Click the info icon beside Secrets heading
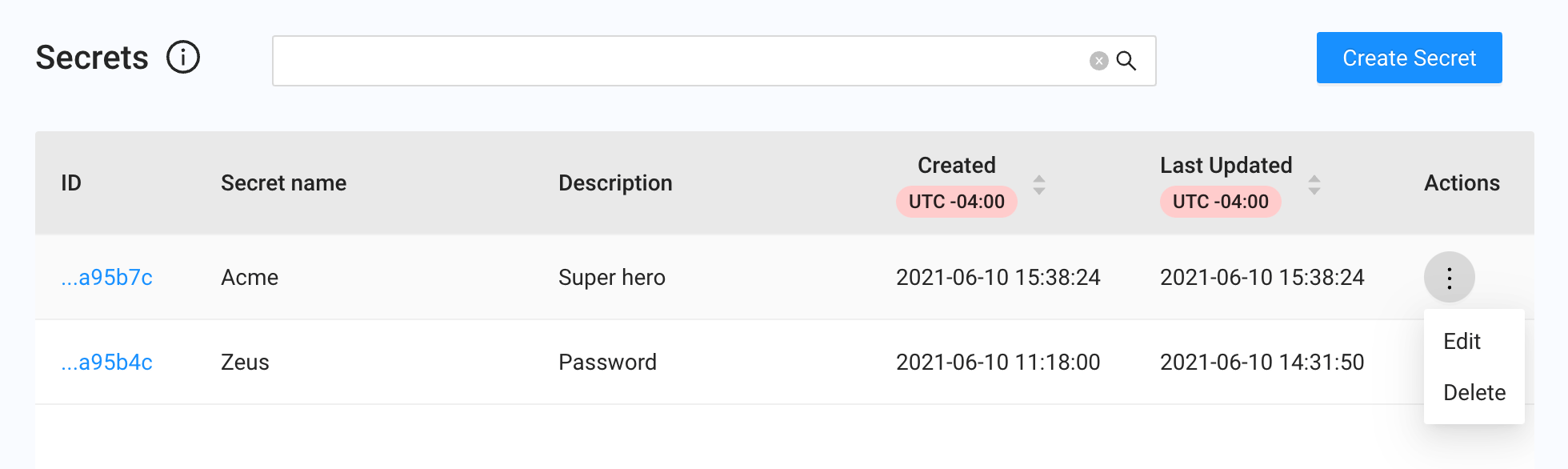 (x=183, y=58)
